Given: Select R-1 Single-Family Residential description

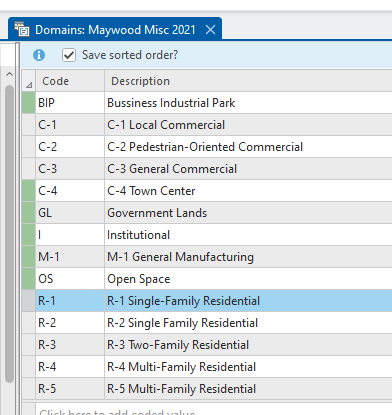Looking at the screenshot, I should click(x=248, y=301).
